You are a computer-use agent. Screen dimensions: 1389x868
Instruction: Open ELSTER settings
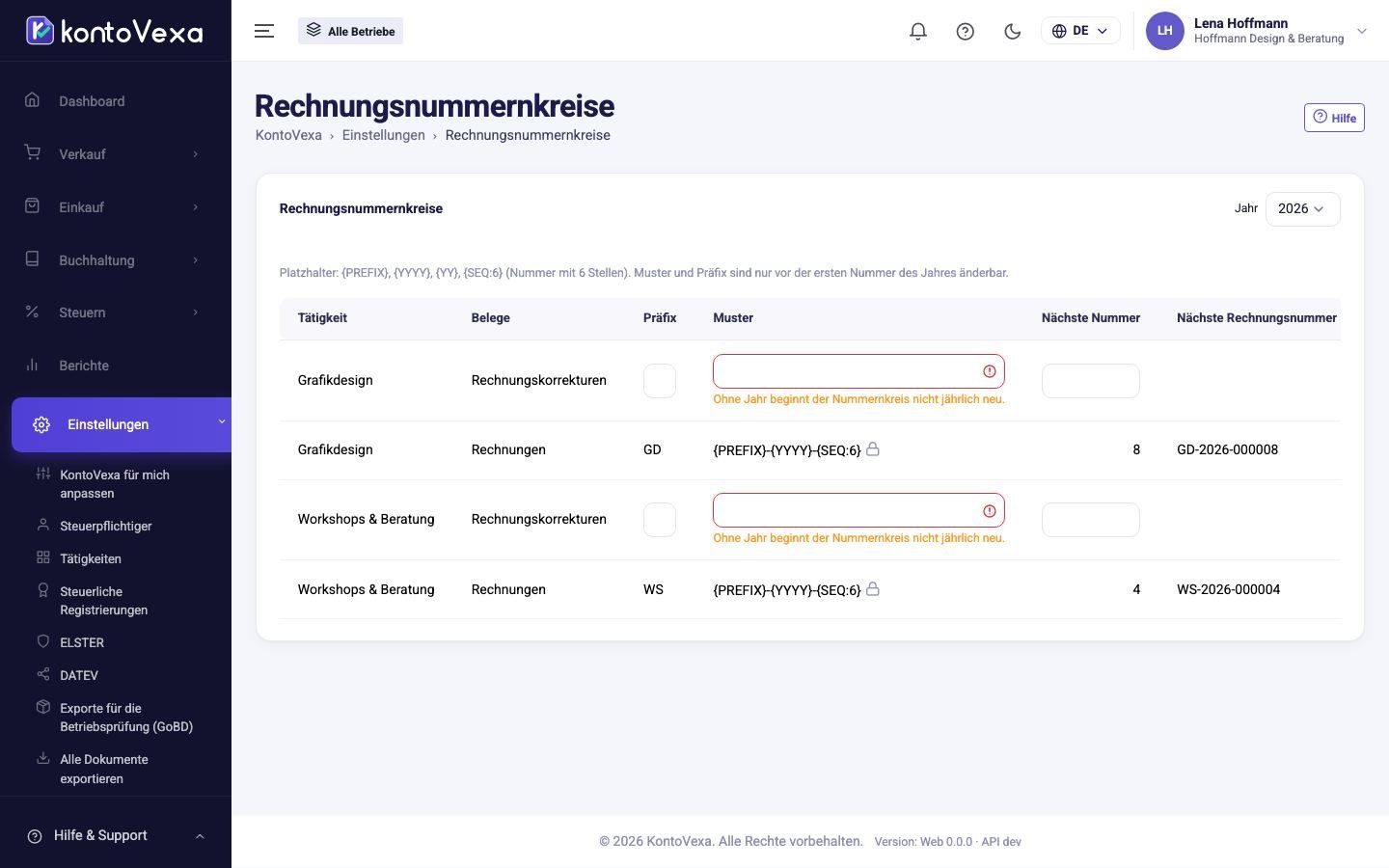coord(81,642)
